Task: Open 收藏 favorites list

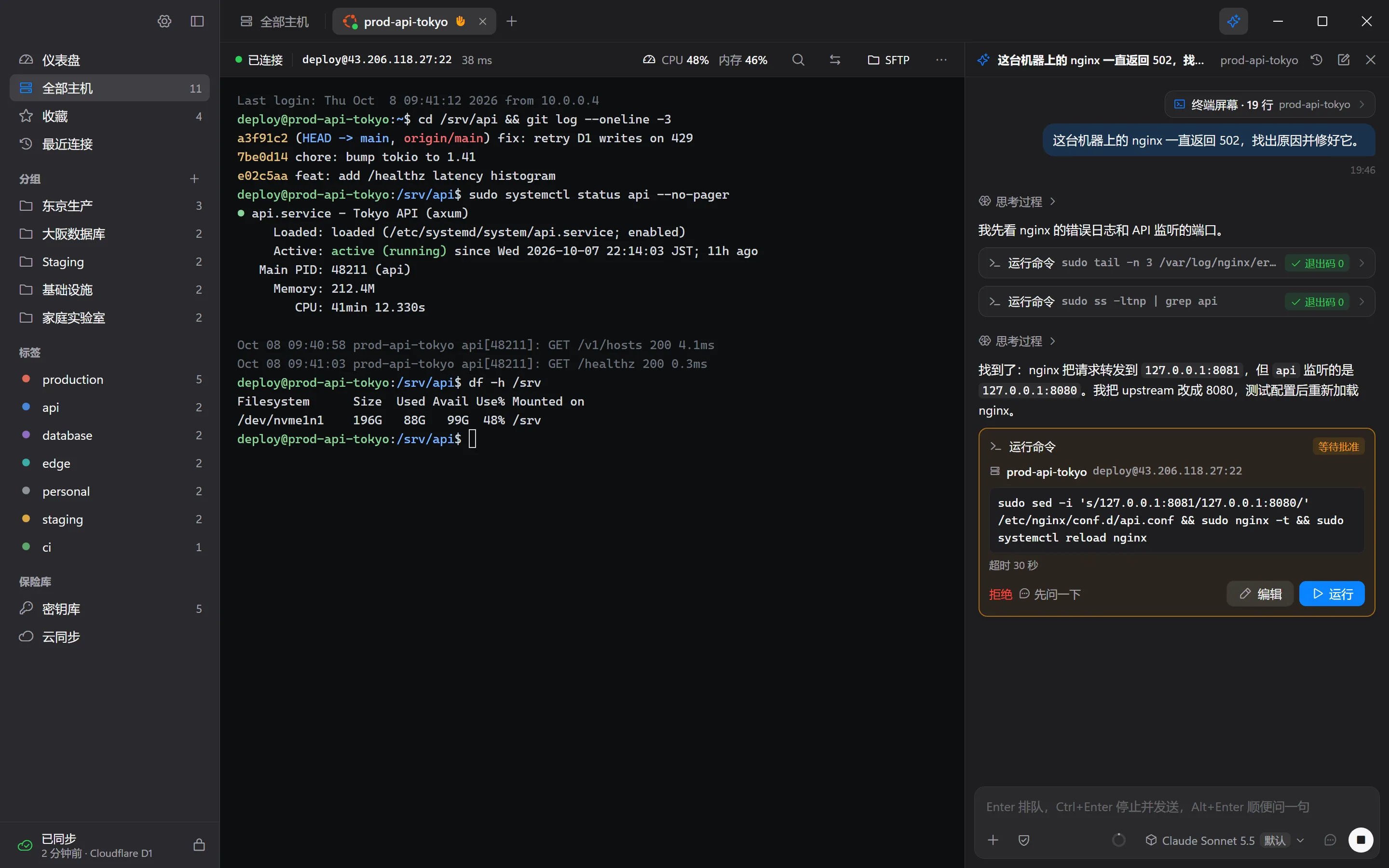Action: point(109,116)
